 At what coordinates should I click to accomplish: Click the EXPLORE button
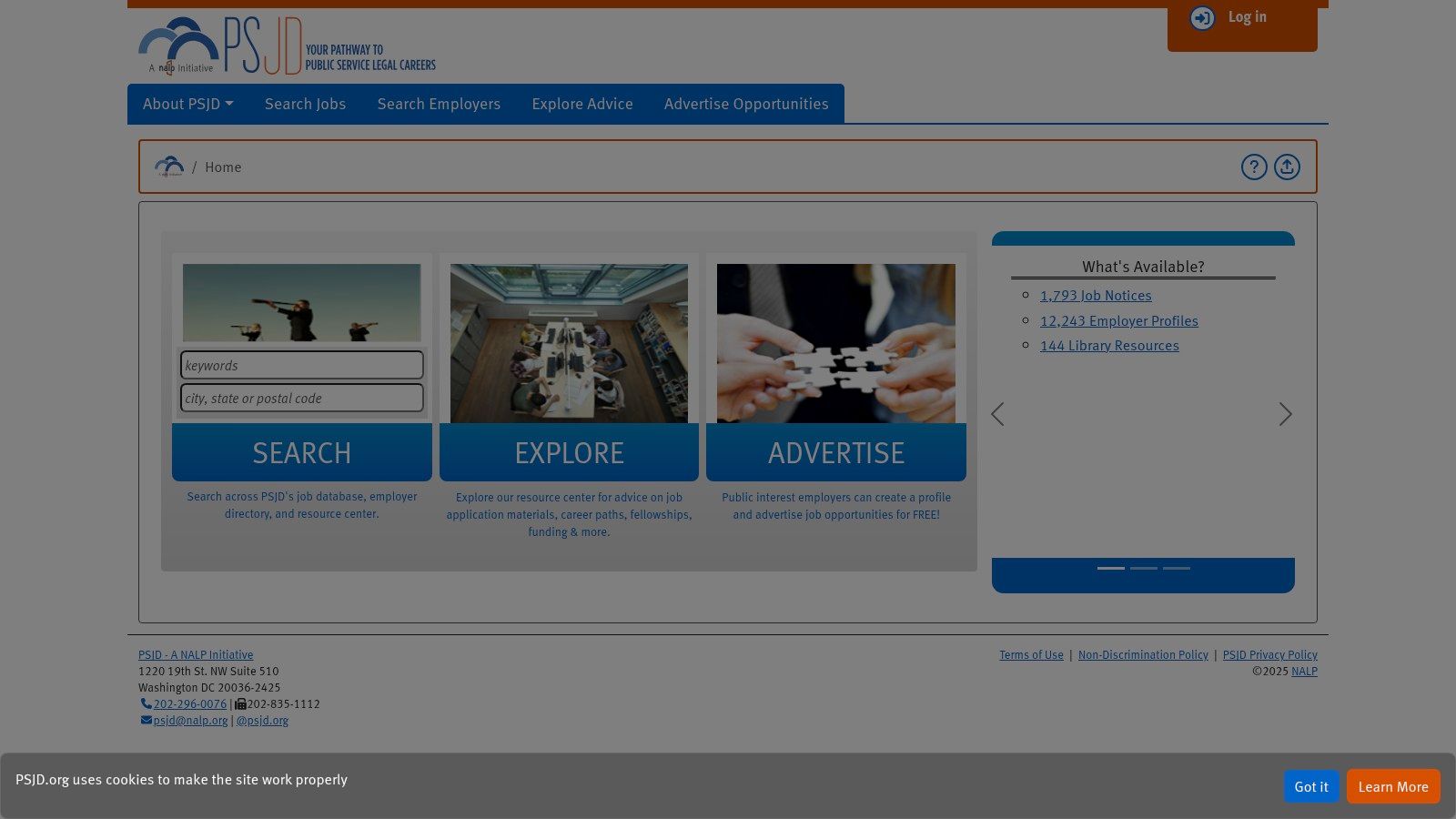569,452
